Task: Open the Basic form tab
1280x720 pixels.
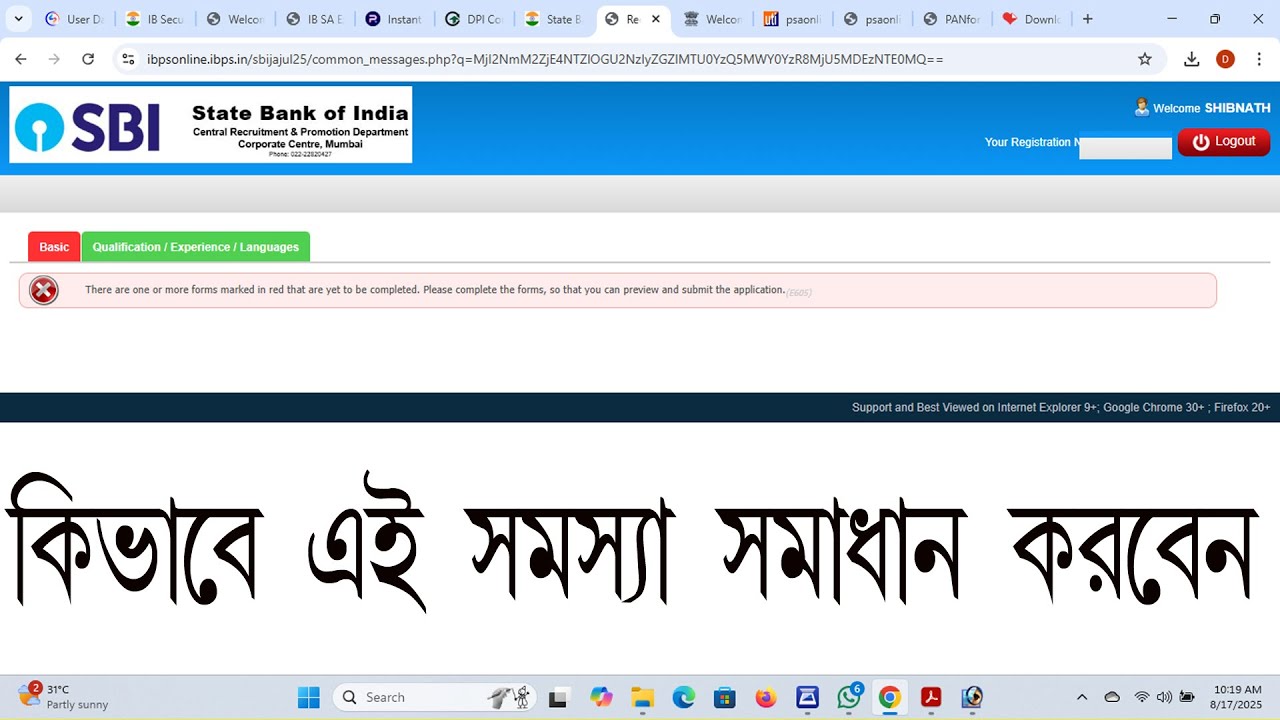Action: (54, 247)
